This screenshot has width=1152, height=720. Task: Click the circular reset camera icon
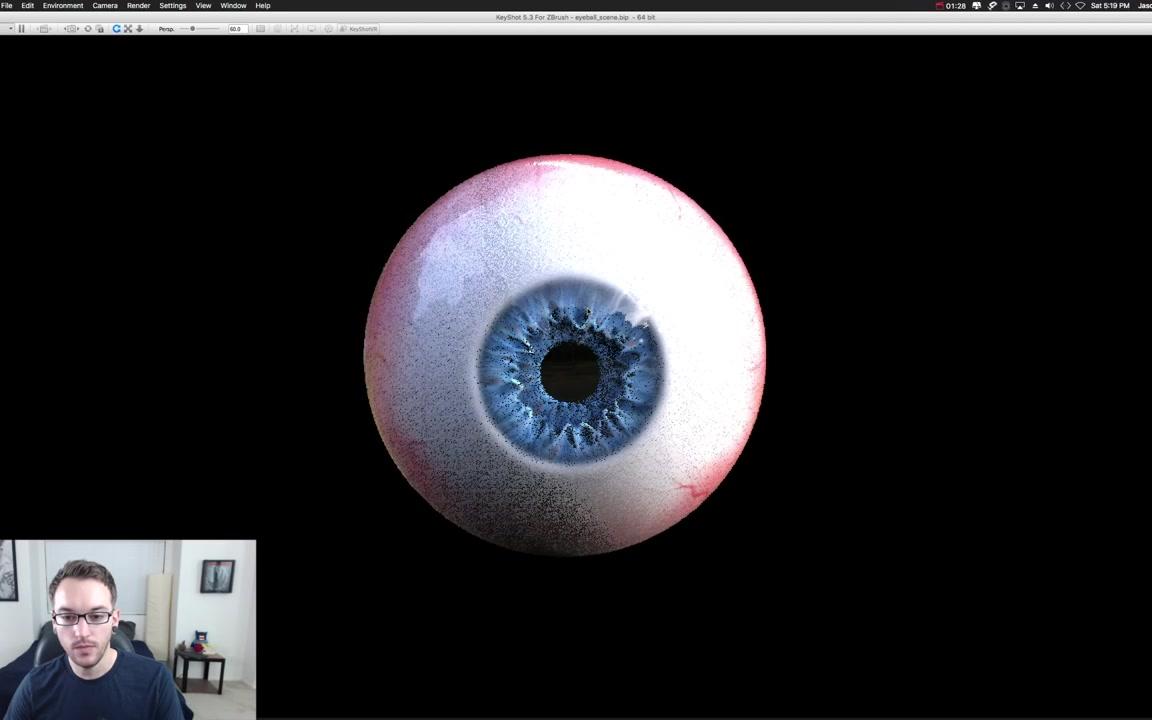pyautogui.click(x=87, y=29)
